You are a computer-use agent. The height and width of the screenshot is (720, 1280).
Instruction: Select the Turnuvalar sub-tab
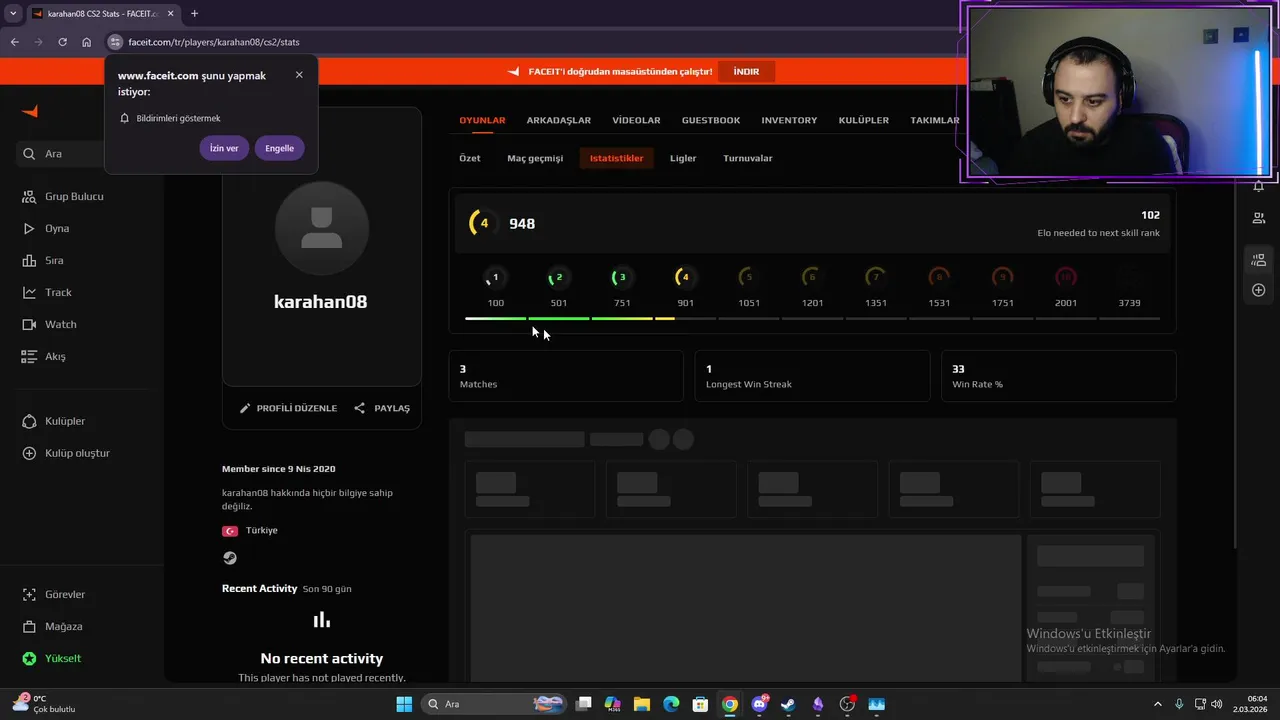748,158
